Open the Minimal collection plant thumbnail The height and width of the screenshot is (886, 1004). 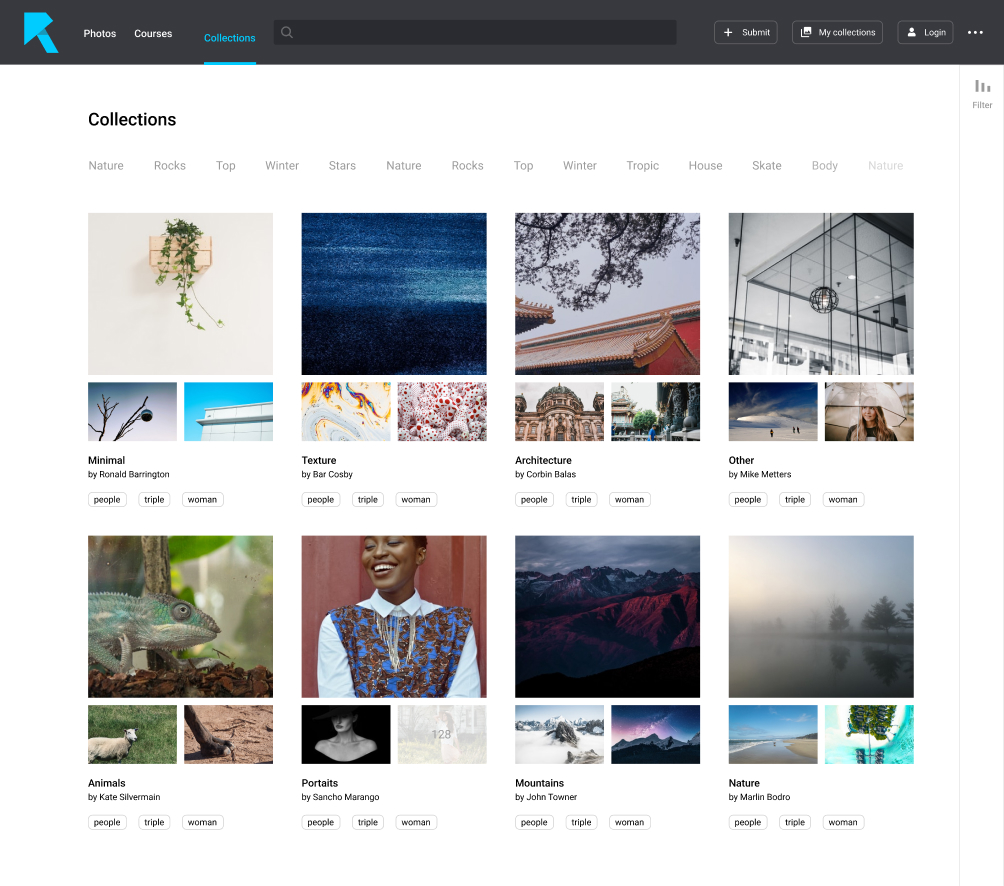tap(180, 293)
